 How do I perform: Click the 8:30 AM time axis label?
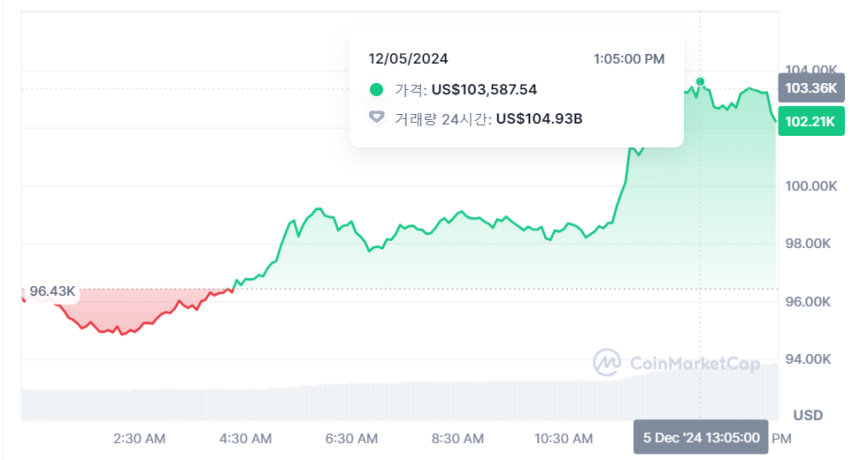coord(457,438)
